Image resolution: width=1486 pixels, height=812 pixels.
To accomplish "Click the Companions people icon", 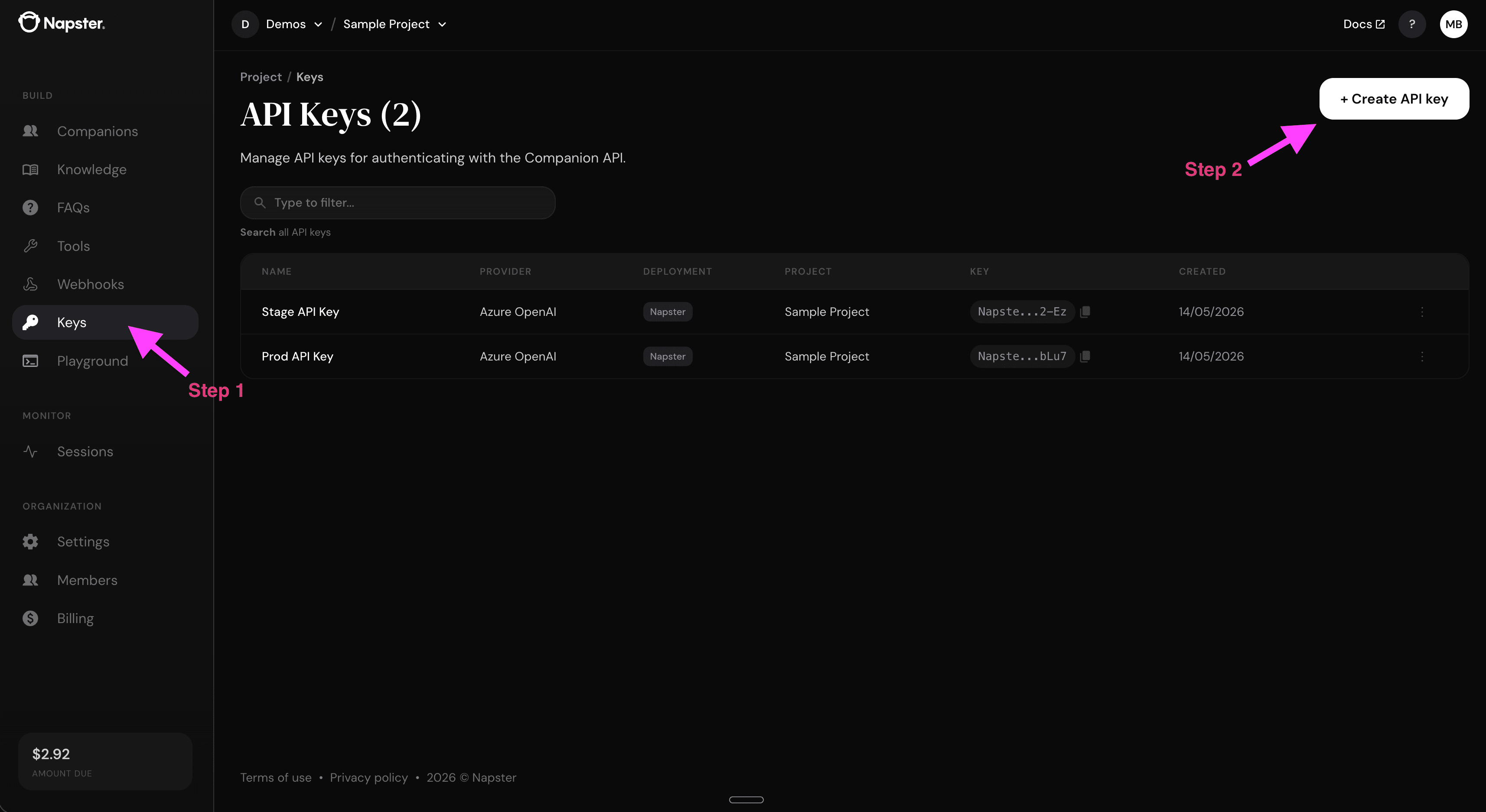I will tap(31, 131).
